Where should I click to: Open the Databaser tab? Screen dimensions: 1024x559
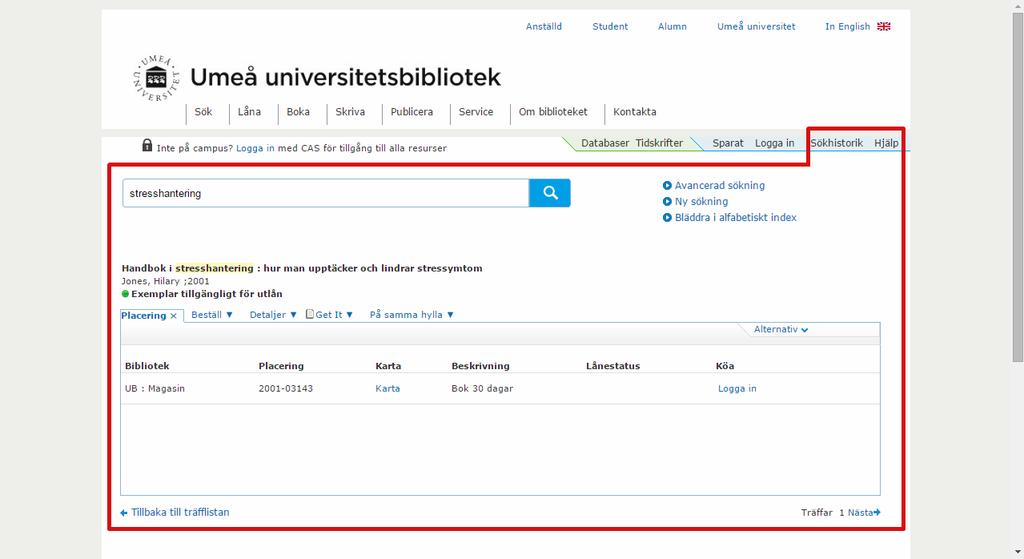(605, 143)
